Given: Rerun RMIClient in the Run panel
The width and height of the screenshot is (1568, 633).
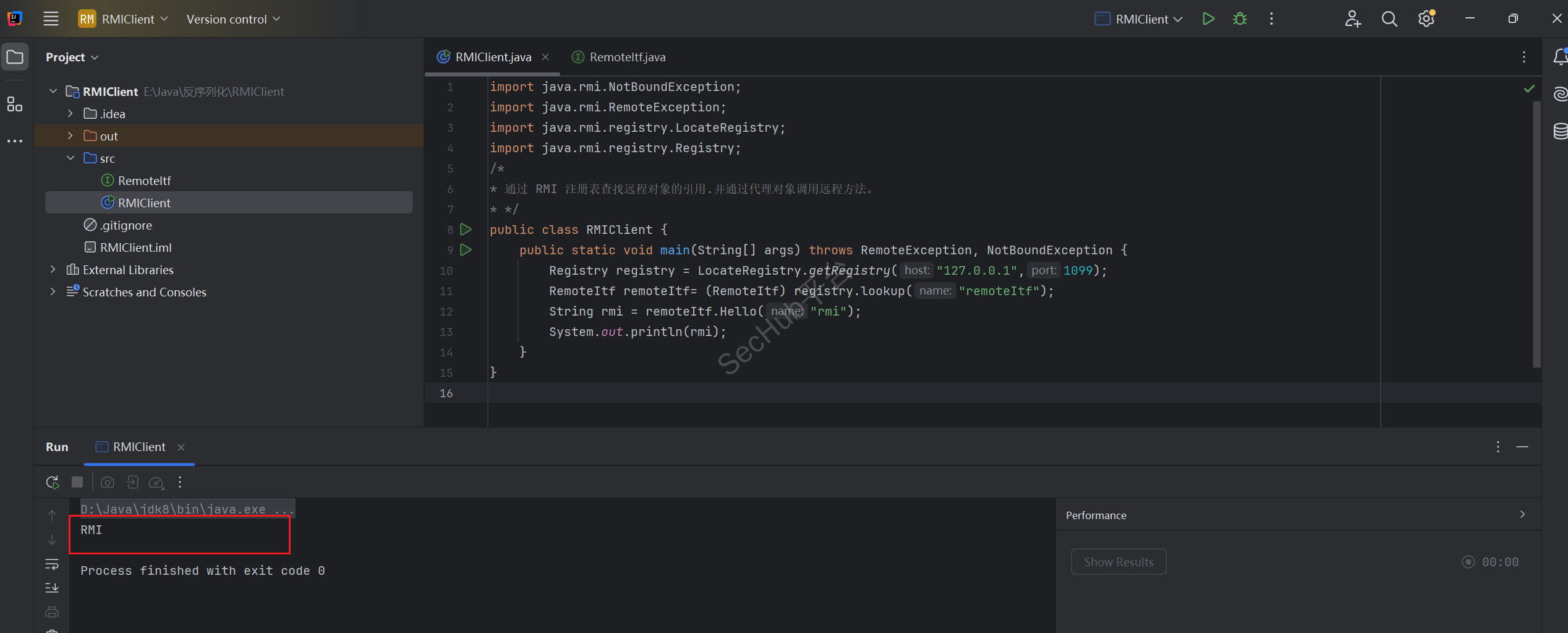Looking at the screenshot, I should 53,482.
